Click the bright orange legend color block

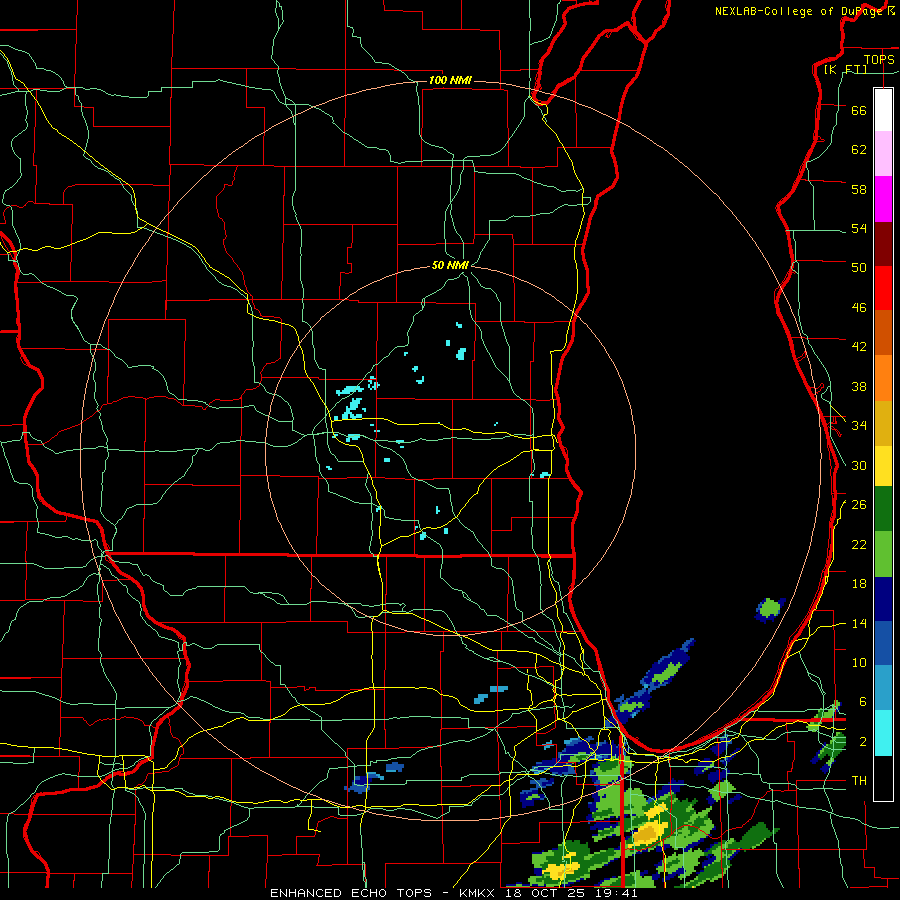[883, 378]
